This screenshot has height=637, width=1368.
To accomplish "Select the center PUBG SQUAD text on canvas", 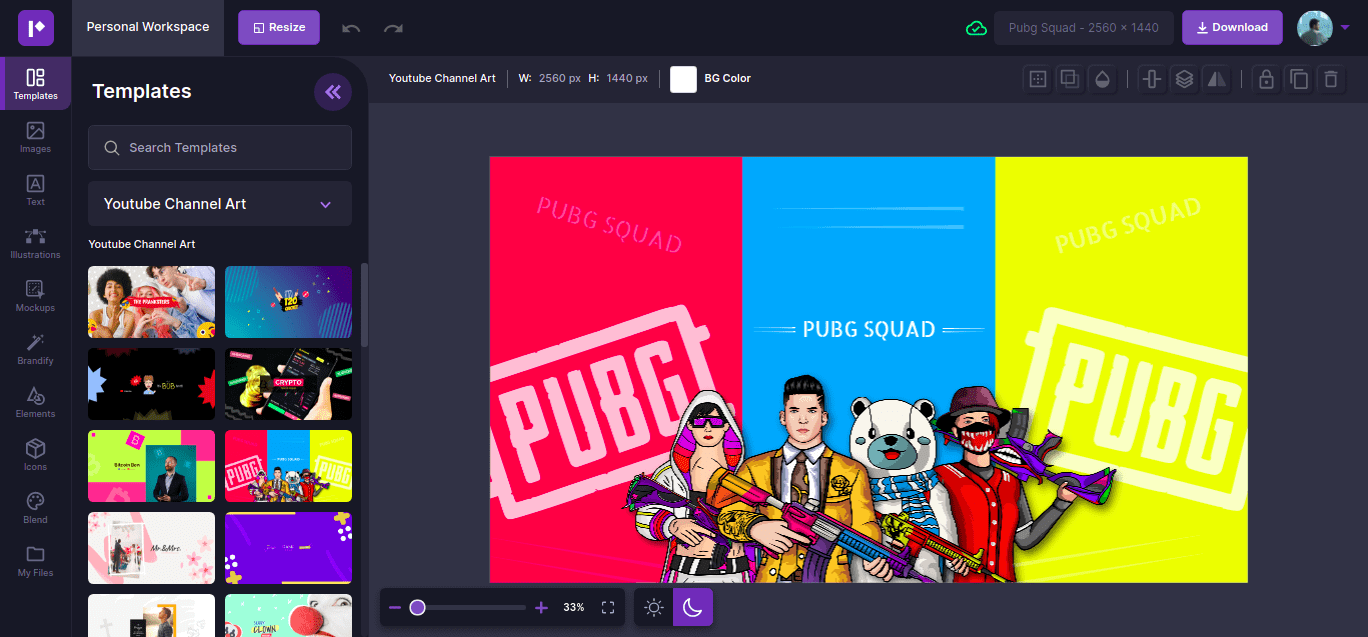I will (869, 329).
